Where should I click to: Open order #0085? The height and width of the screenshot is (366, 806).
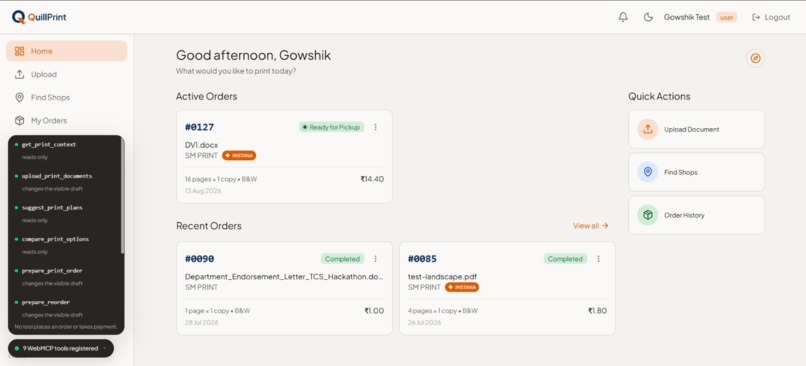coord(507,288)
